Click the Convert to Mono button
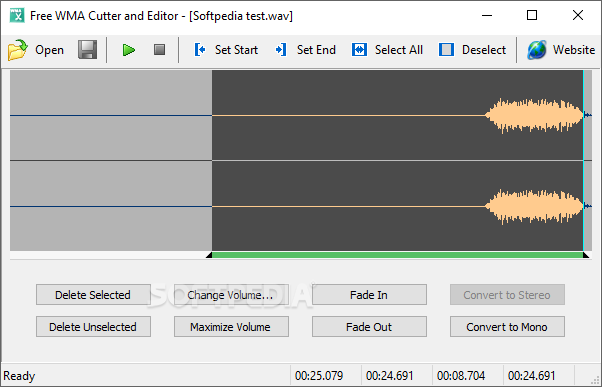Image resolution: width=602 pixels, height=387 pixels. point(507,327)
